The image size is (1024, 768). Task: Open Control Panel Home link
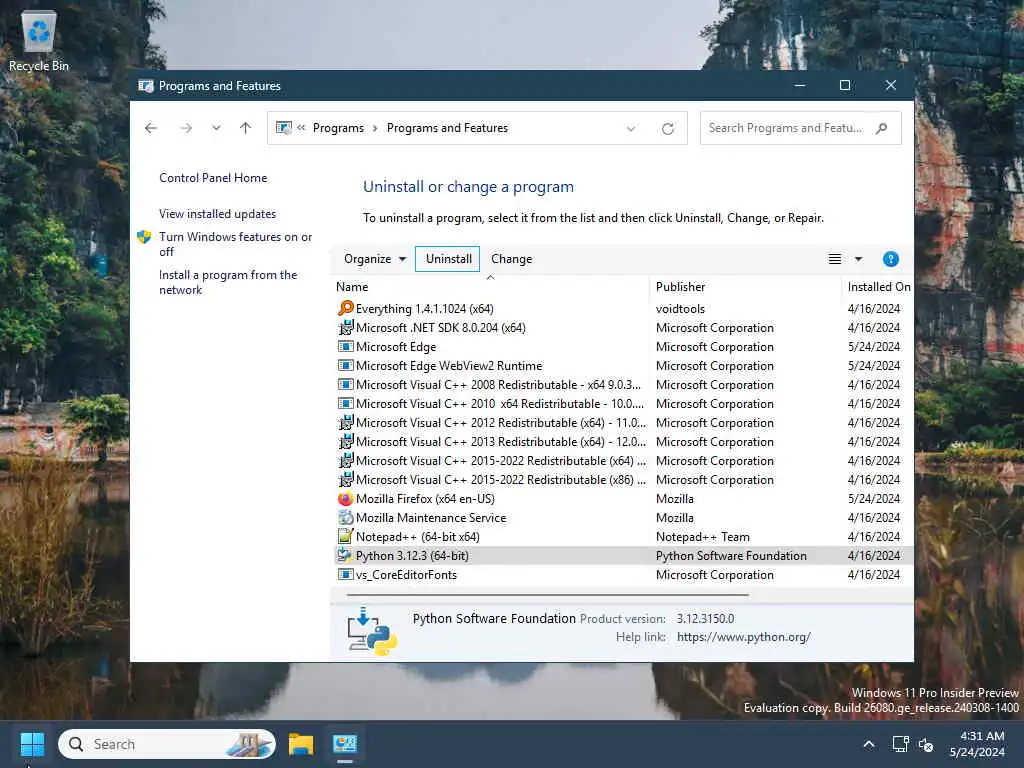[213, 178]
